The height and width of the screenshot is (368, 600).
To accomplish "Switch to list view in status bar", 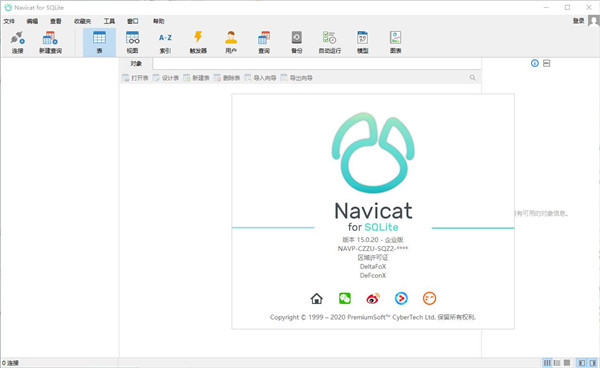I will 547,363.
